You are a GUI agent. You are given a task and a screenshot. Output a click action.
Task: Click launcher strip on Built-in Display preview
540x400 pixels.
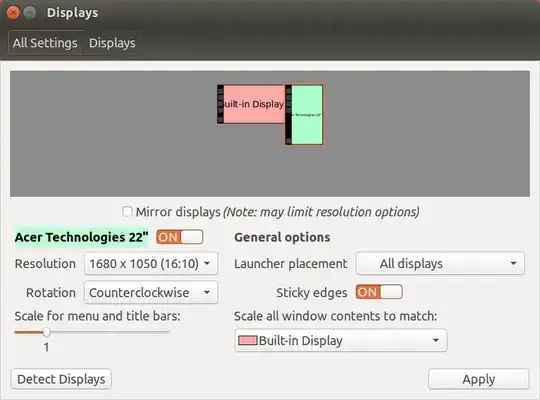click(220, 104)
